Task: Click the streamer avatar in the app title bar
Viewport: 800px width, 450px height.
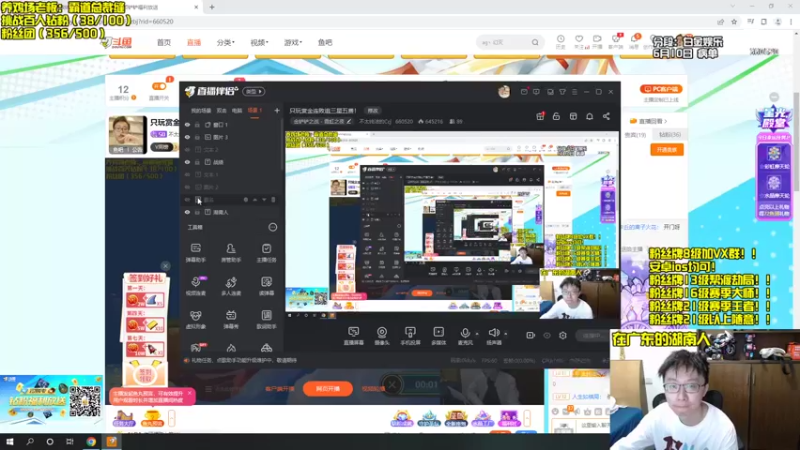Action: tap(504, 91)
